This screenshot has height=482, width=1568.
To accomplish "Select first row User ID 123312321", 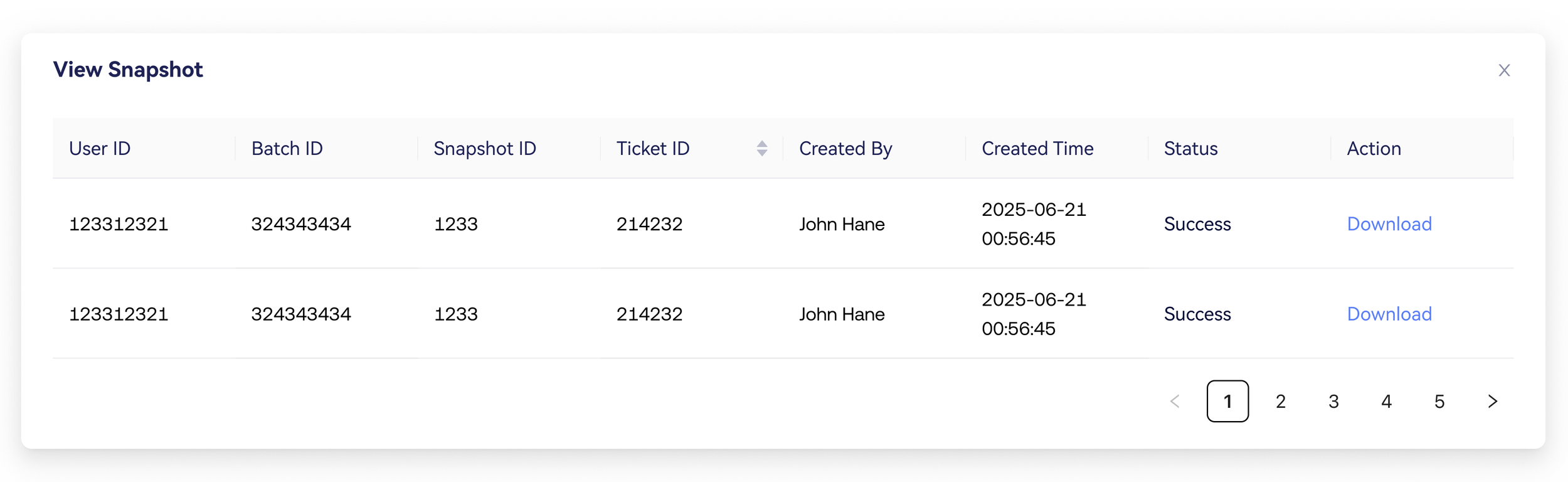I will pyautogui.click(x=119, y=224).
